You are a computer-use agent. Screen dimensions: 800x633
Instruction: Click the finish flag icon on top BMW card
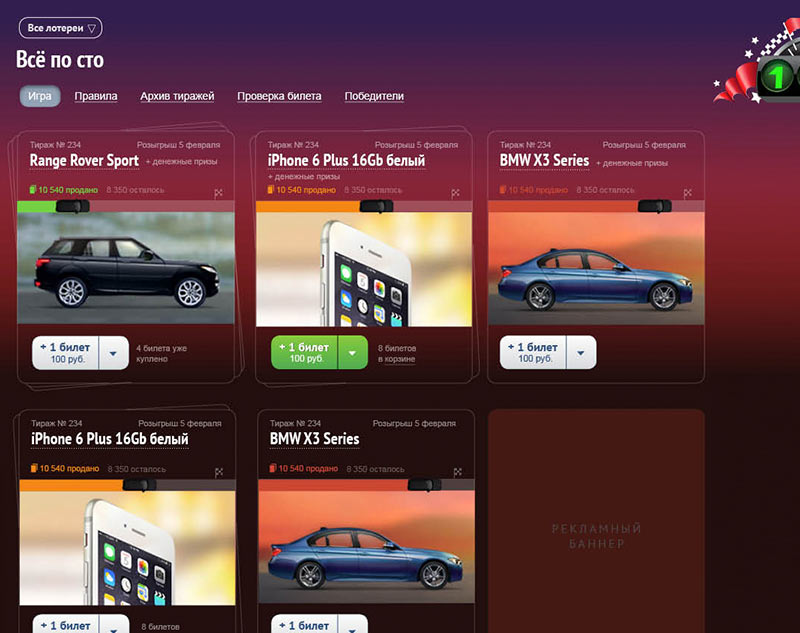tap(688, 193)
